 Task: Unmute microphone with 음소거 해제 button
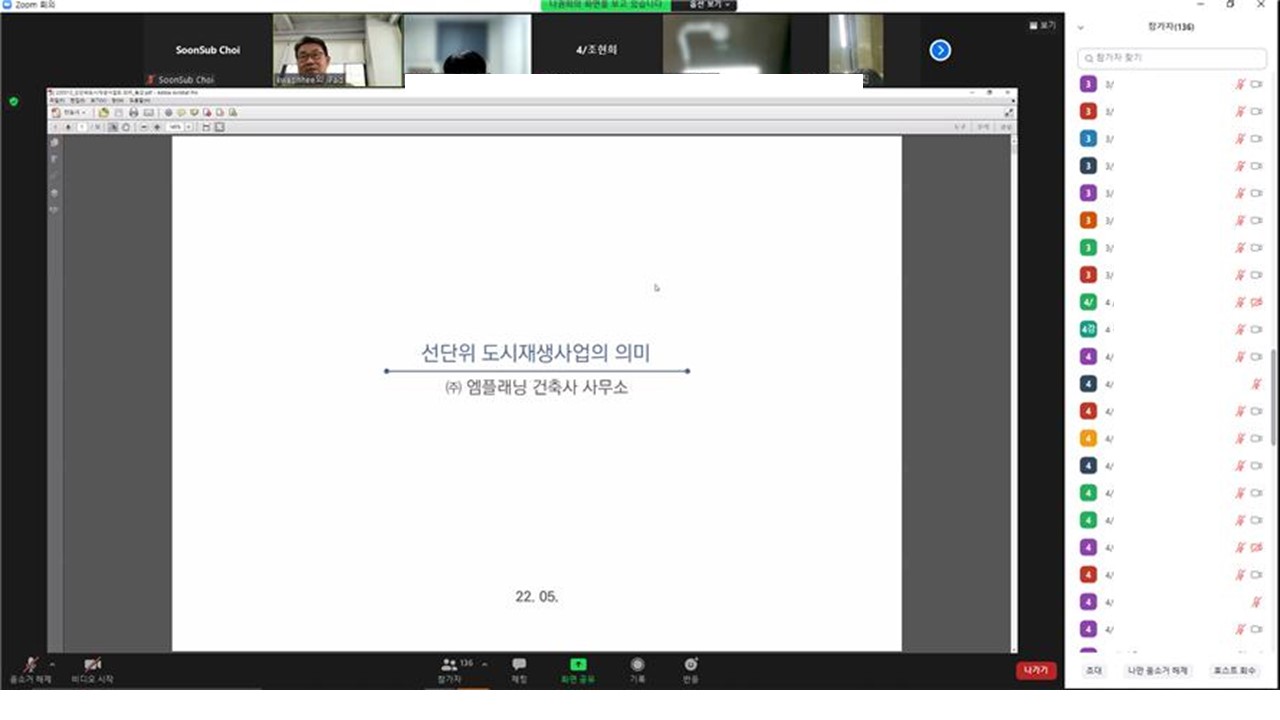tap(31, 670)
